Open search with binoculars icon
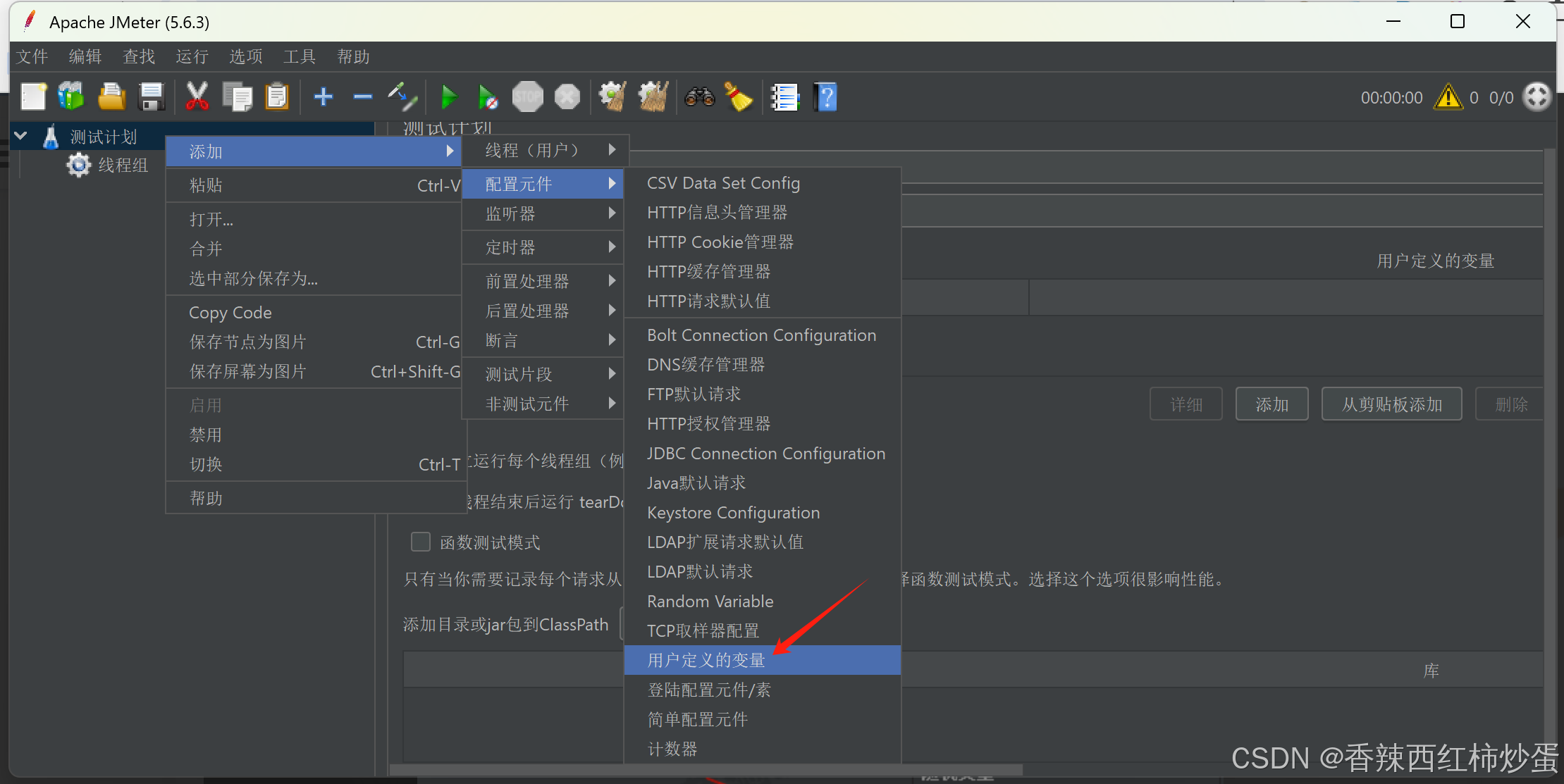The height and width of the screenshot is (784, 1564). click(x=699, y=97)
